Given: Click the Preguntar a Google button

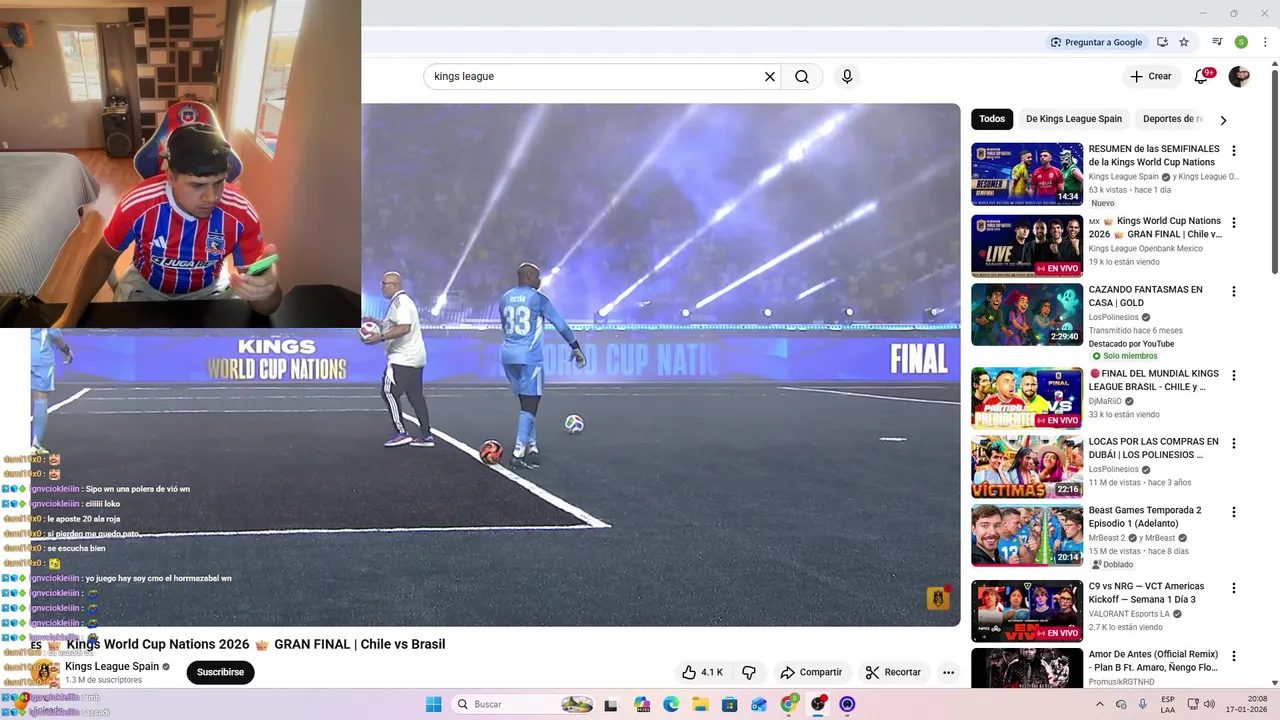Looking at the screenshot, I should tap(1096, 42).
